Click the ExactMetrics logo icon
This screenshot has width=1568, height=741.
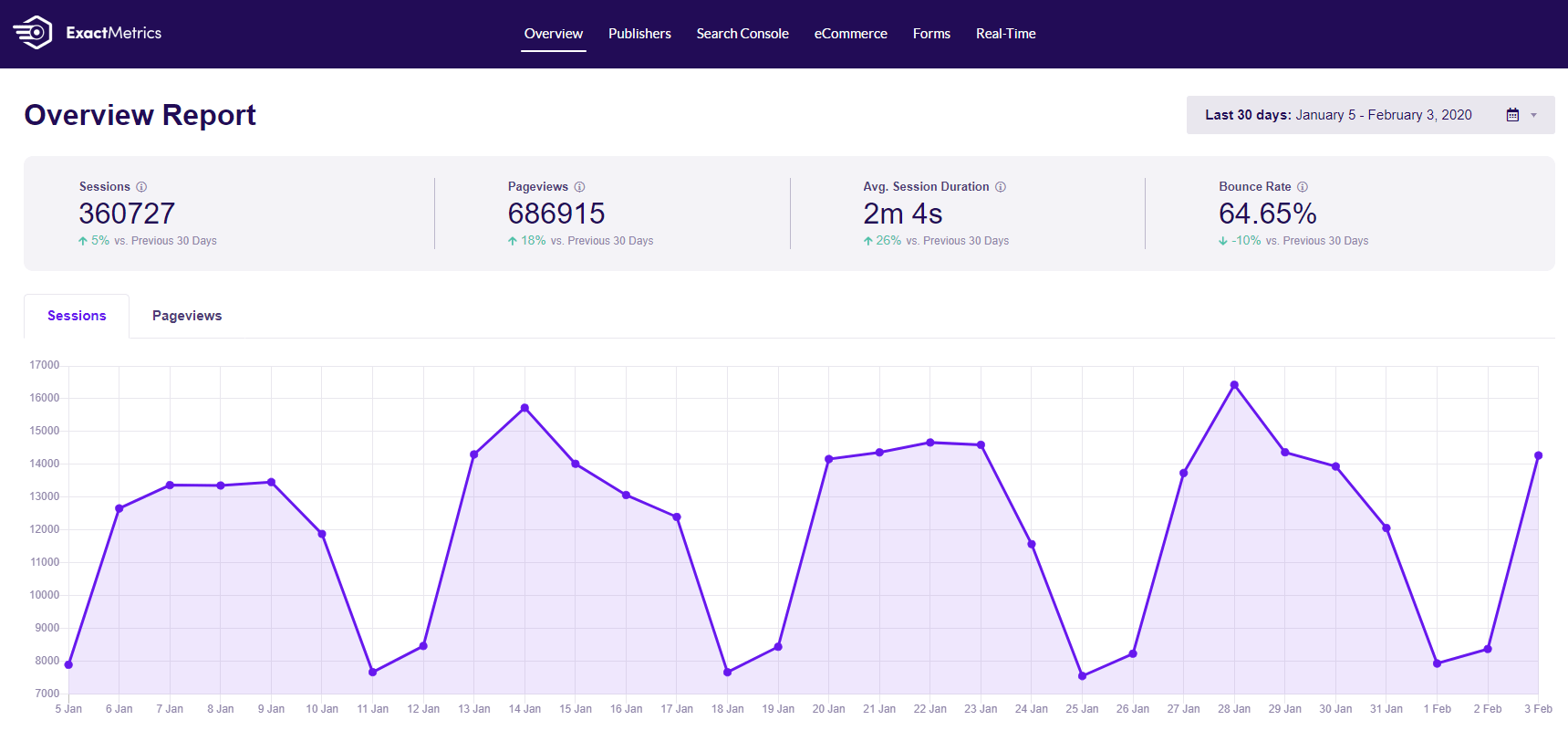tap(33, 33)
